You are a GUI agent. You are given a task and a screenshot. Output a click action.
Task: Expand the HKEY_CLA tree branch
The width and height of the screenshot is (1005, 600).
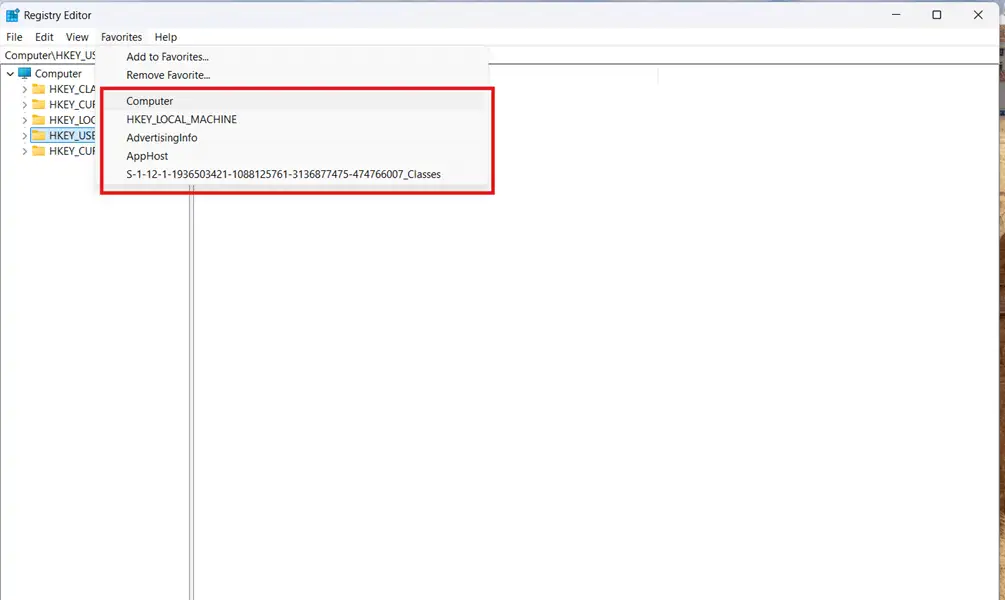click(x=24, y=89)
